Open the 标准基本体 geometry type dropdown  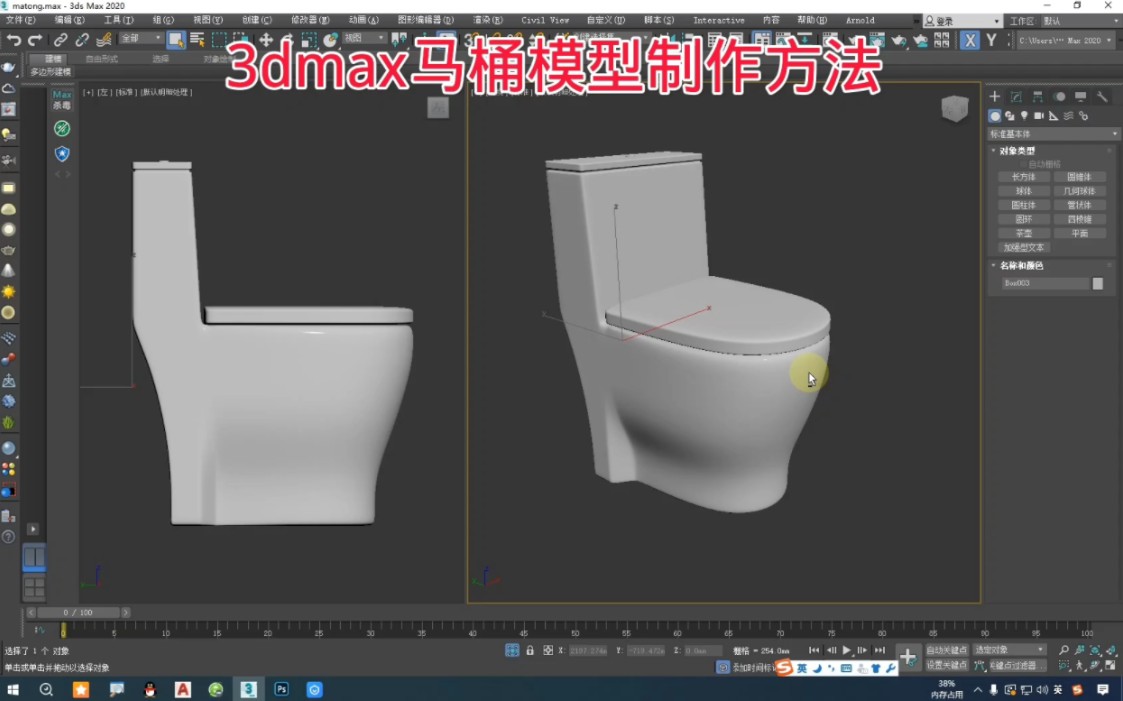pos(1053,132)
